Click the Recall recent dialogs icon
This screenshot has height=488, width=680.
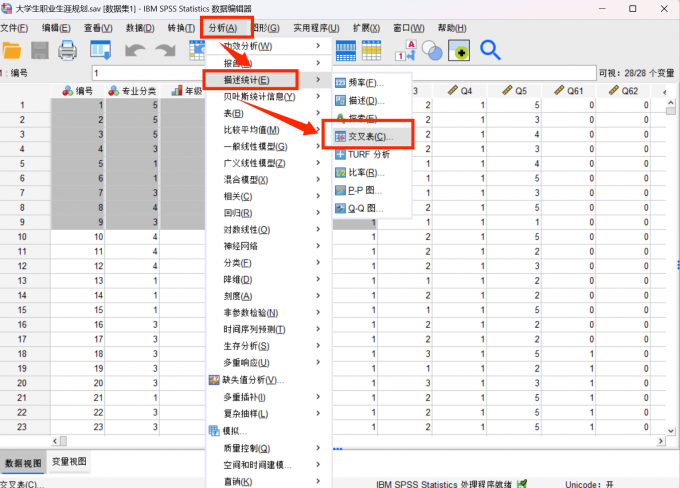point(101,50)
